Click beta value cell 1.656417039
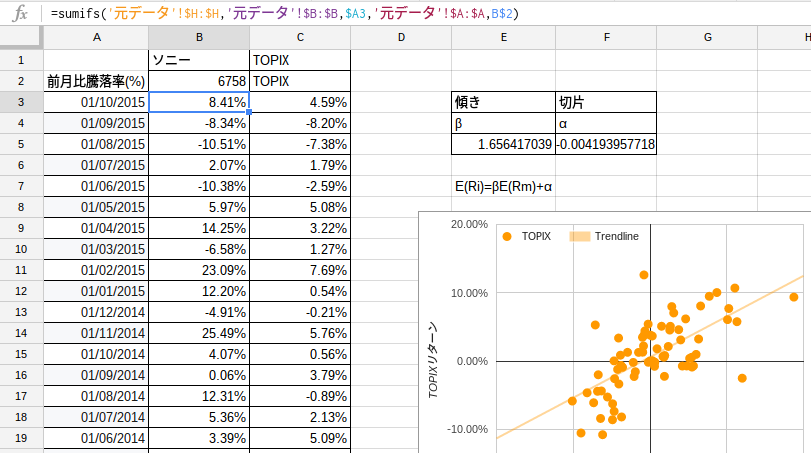The image size is (811, 453). point(503,144)
